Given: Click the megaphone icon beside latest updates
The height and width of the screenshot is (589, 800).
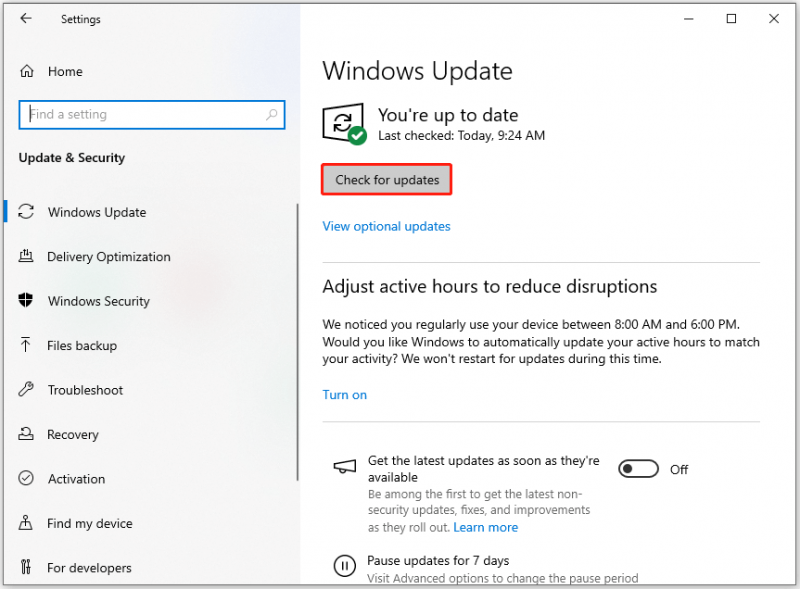Looking at the screenshot, I should (345, 466).
